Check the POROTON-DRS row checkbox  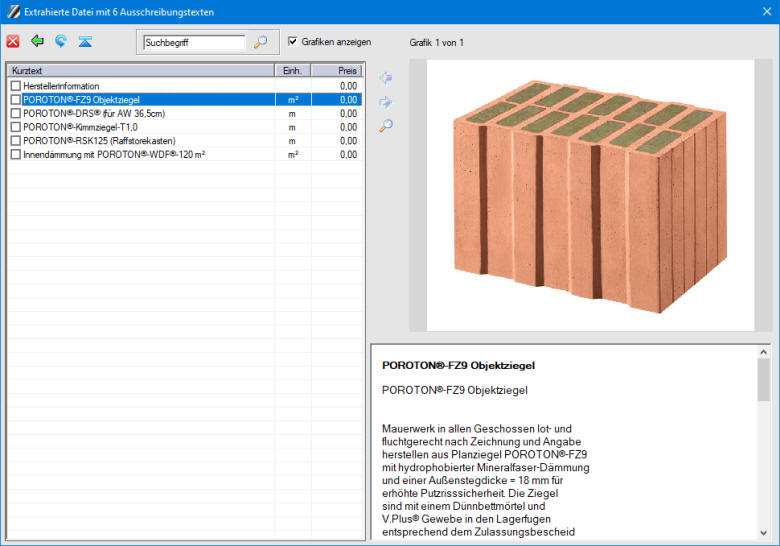coord(16,113)
